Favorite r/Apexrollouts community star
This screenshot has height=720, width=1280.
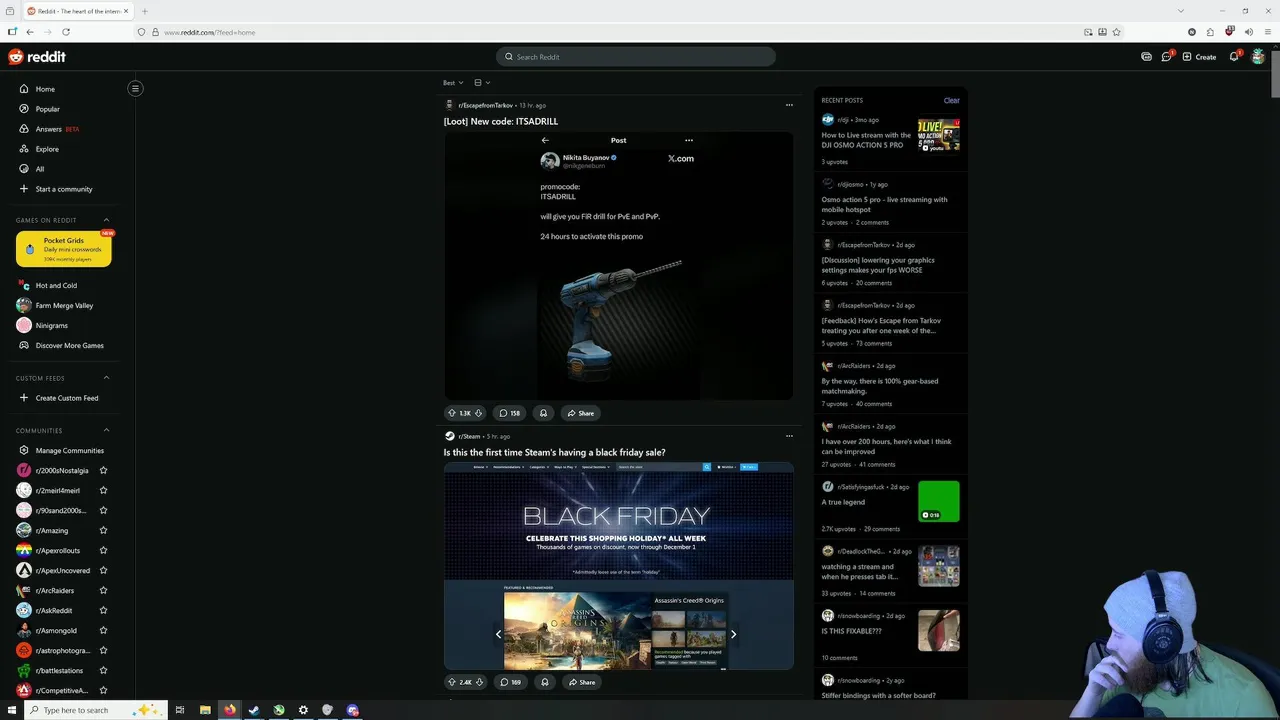[x=103, y=550]
